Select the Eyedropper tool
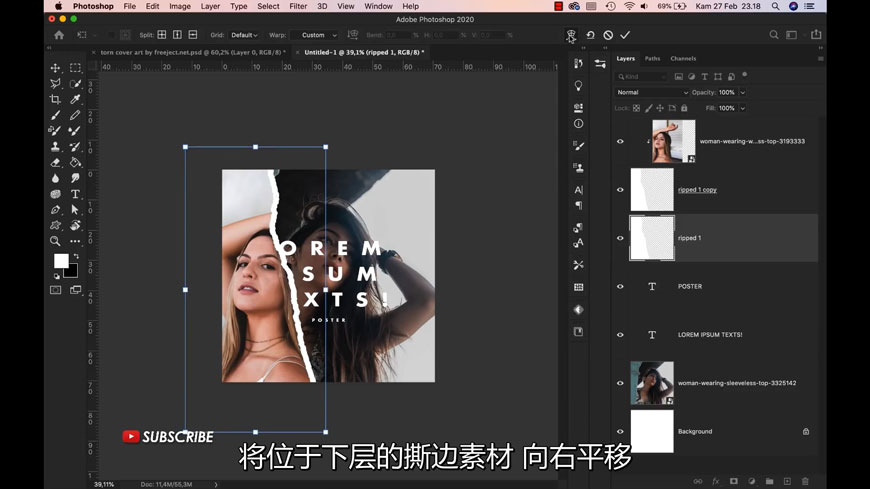 pyautogui.click(x=75, y=99)
